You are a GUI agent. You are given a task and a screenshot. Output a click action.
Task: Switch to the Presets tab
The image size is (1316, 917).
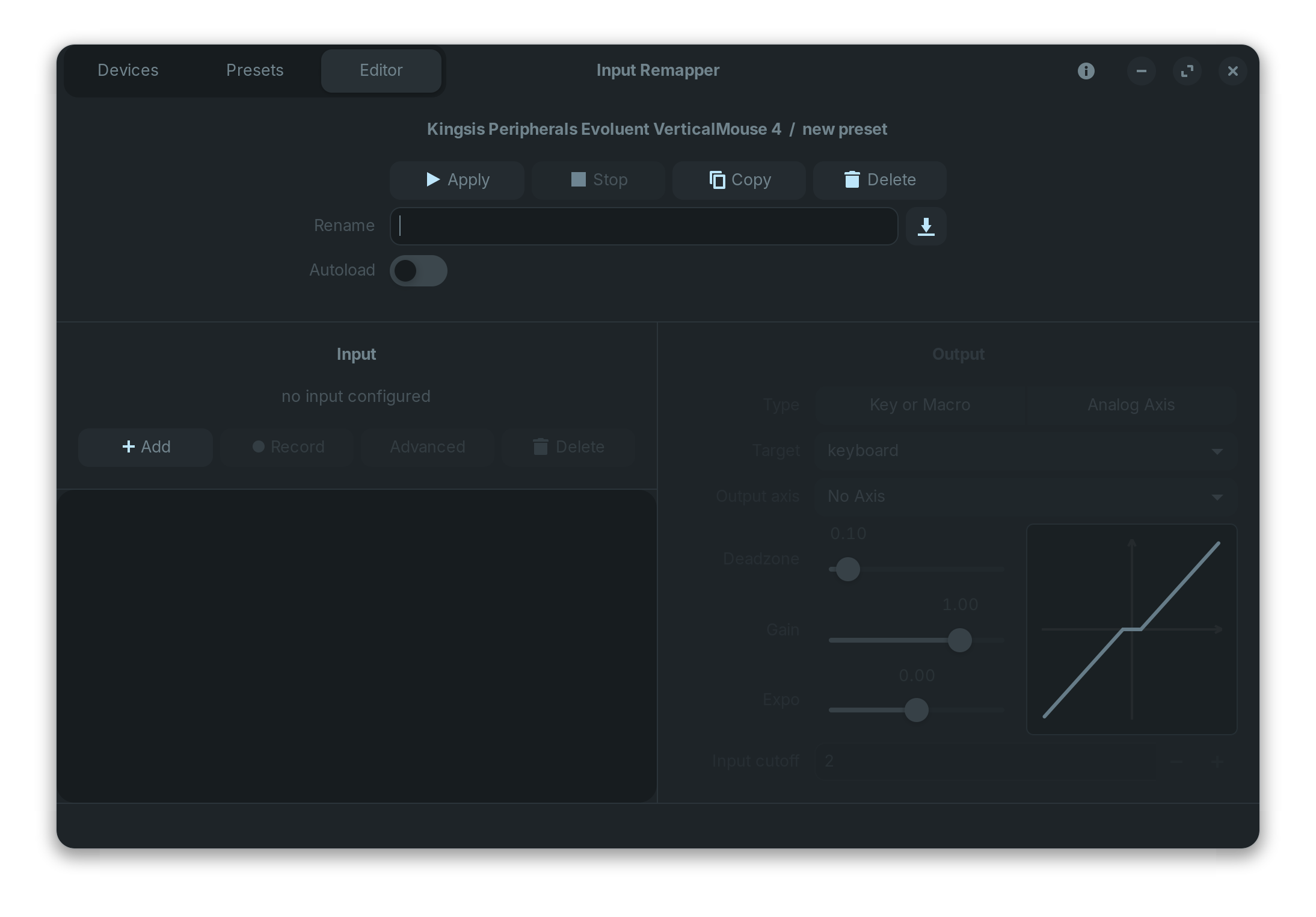(x=254, y=70)
